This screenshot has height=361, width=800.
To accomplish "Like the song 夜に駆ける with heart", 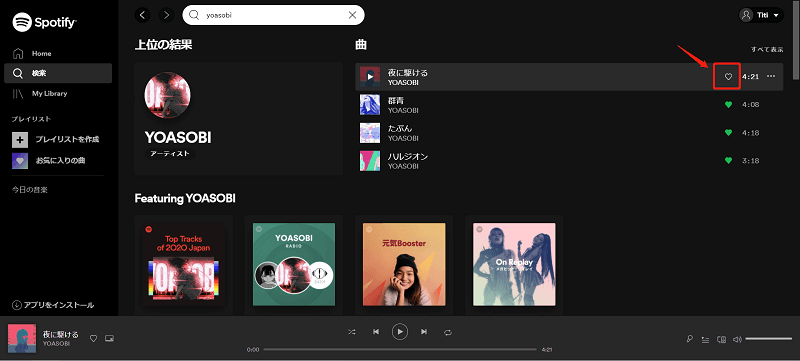I will pos(729,77).
